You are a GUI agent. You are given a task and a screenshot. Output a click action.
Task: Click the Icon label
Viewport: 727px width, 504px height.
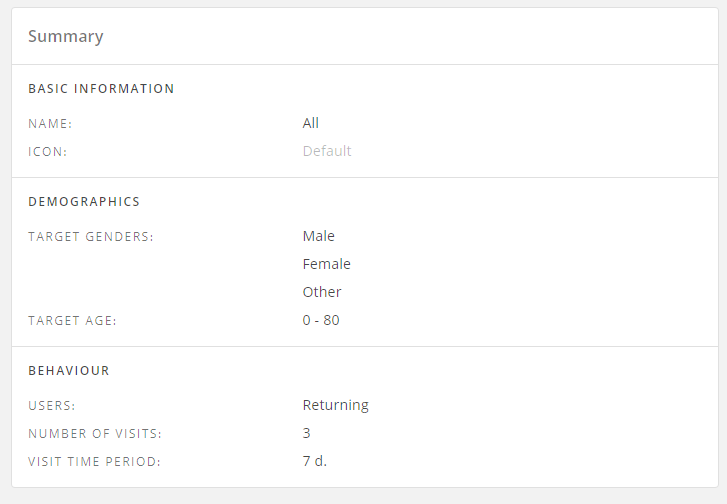coord(48,152)
